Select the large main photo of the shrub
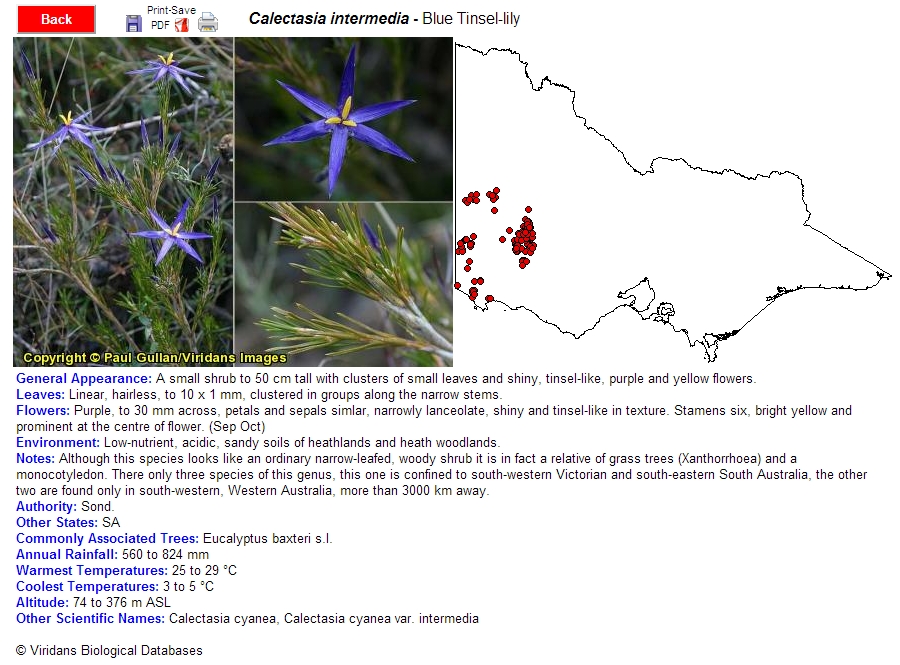 pos(120,200)
